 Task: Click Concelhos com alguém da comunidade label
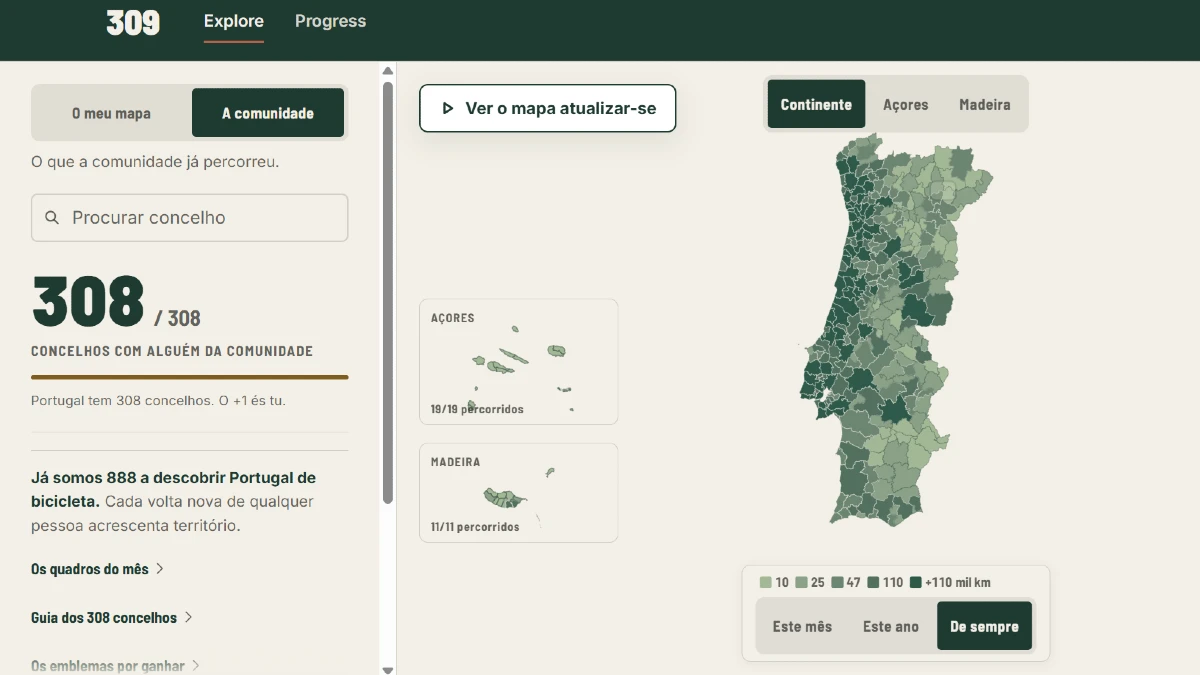[x=172, y=351]
